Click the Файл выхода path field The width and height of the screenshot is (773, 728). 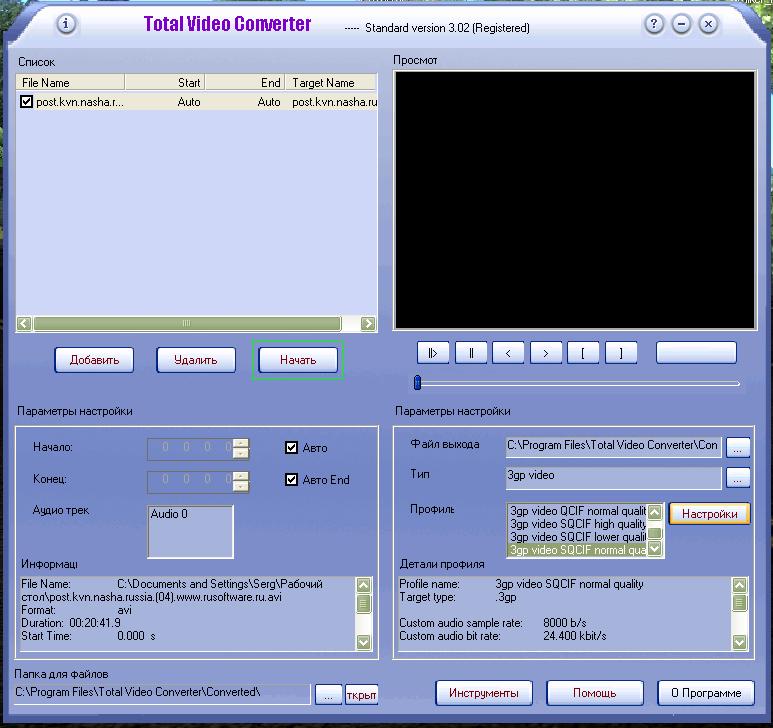click(x=614, y=447)
